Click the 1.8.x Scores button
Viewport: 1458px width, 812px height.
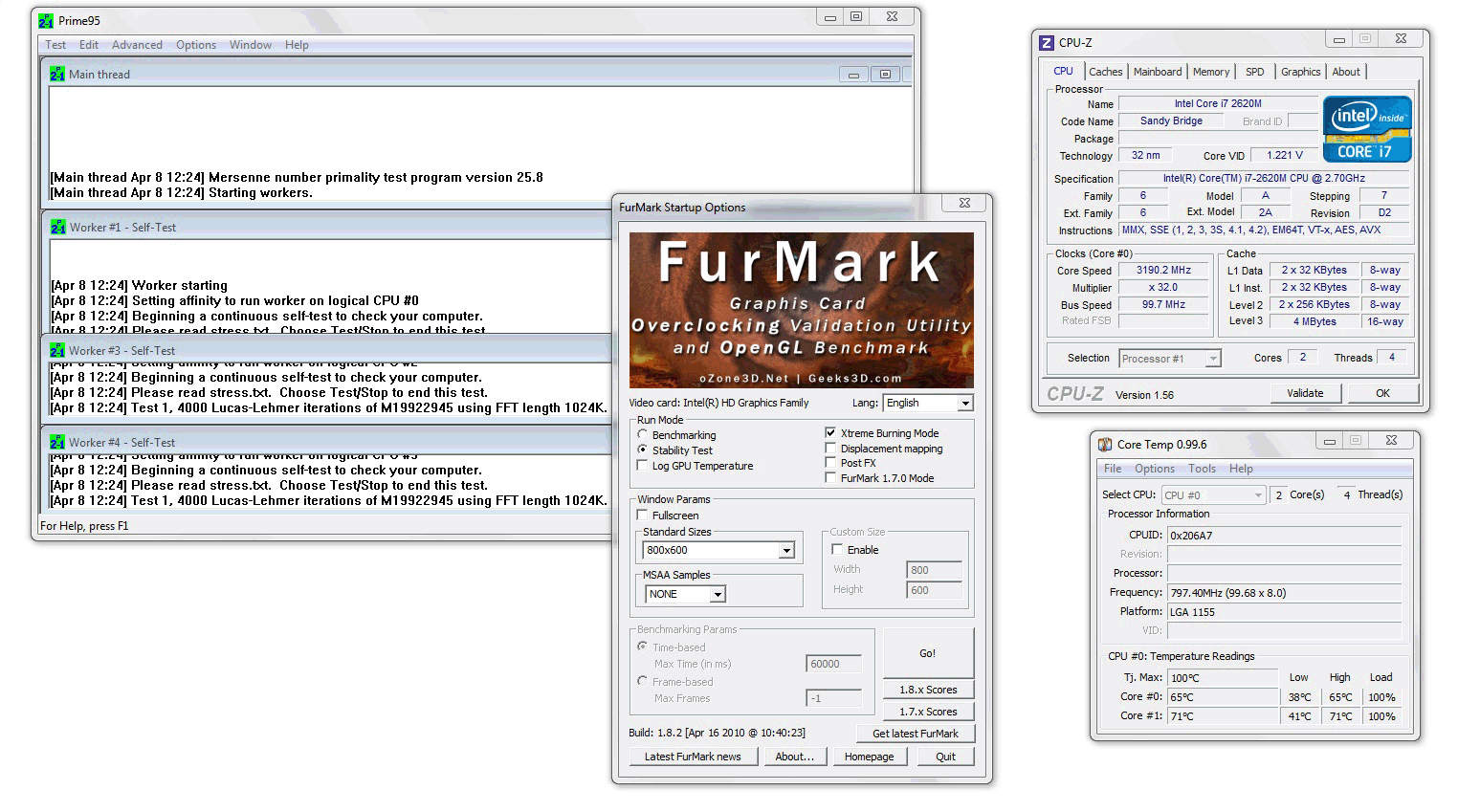928,690
